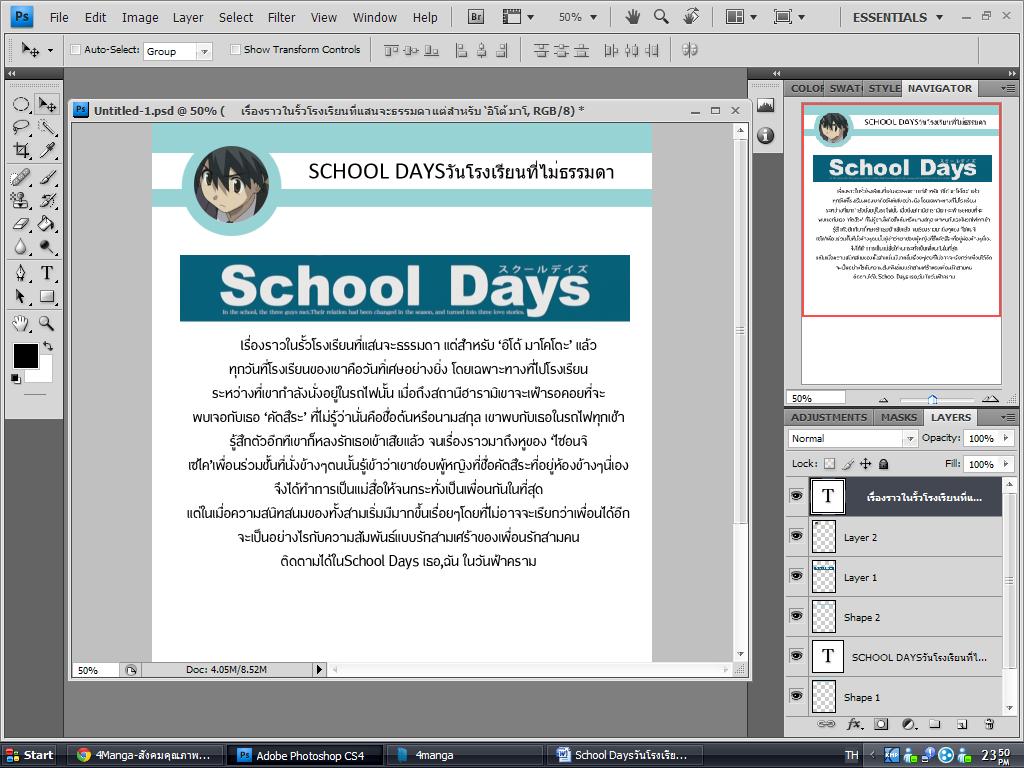Screen dimensions: 1024x768
Task: Select the Magic Wand tool
Action: pyautogui.click(x=47, y=127)
